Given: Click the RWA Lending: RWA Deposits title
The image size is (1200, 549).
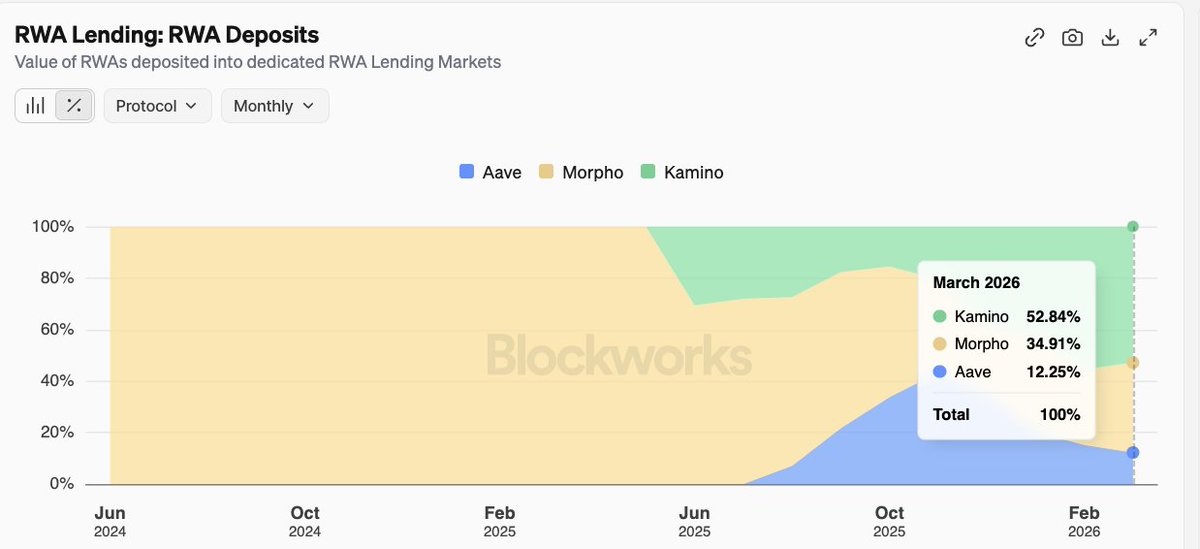Looking at the screenshot, I should 167,34.
